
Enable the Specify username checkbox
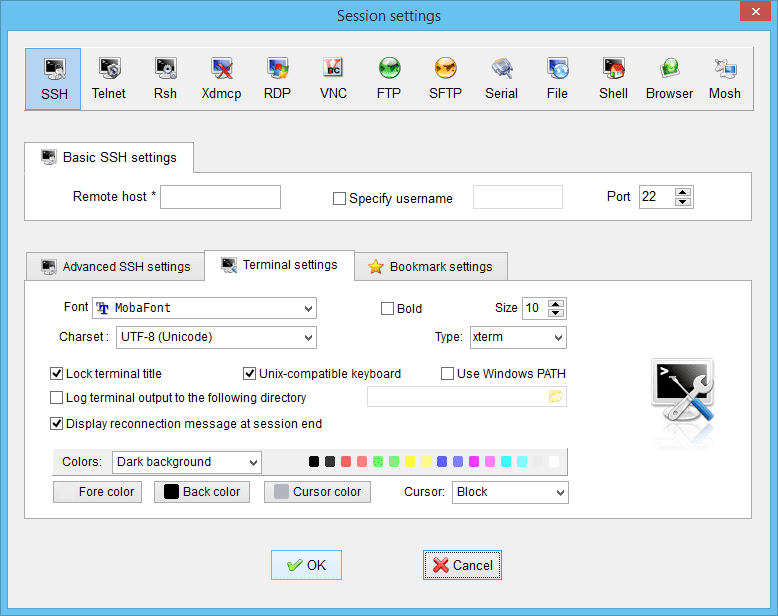click(339, 198)
